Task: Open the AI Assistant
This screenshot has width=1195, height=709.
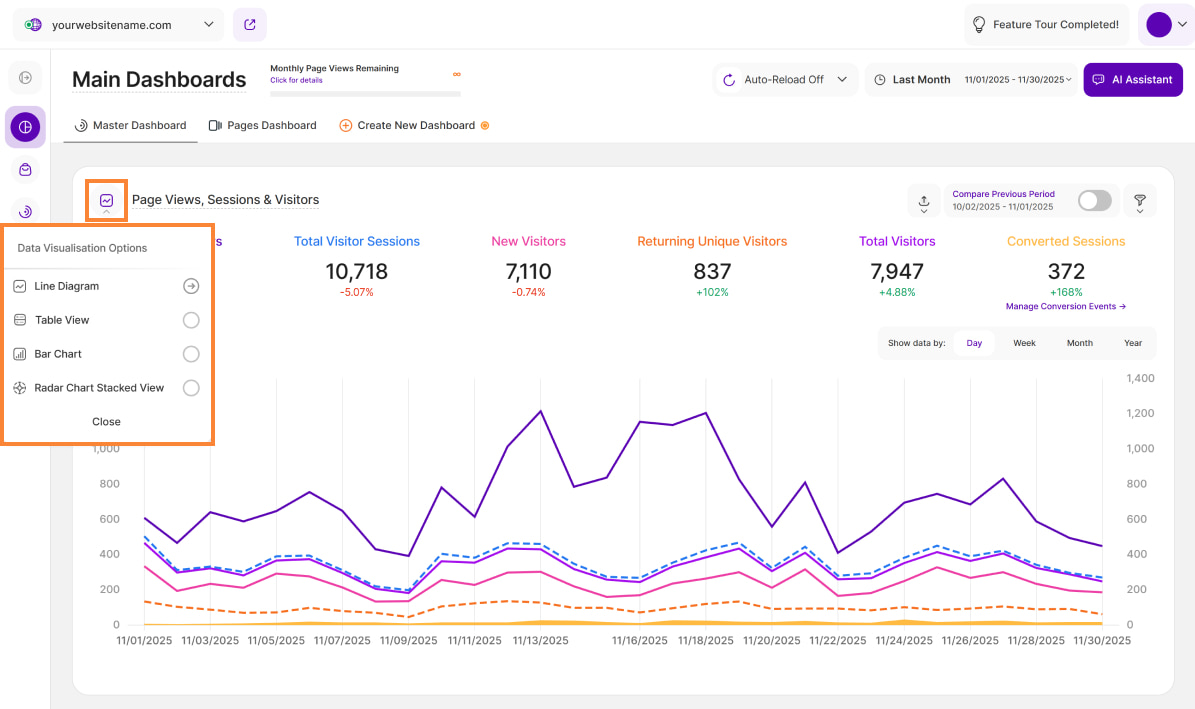Action: 1132,80
